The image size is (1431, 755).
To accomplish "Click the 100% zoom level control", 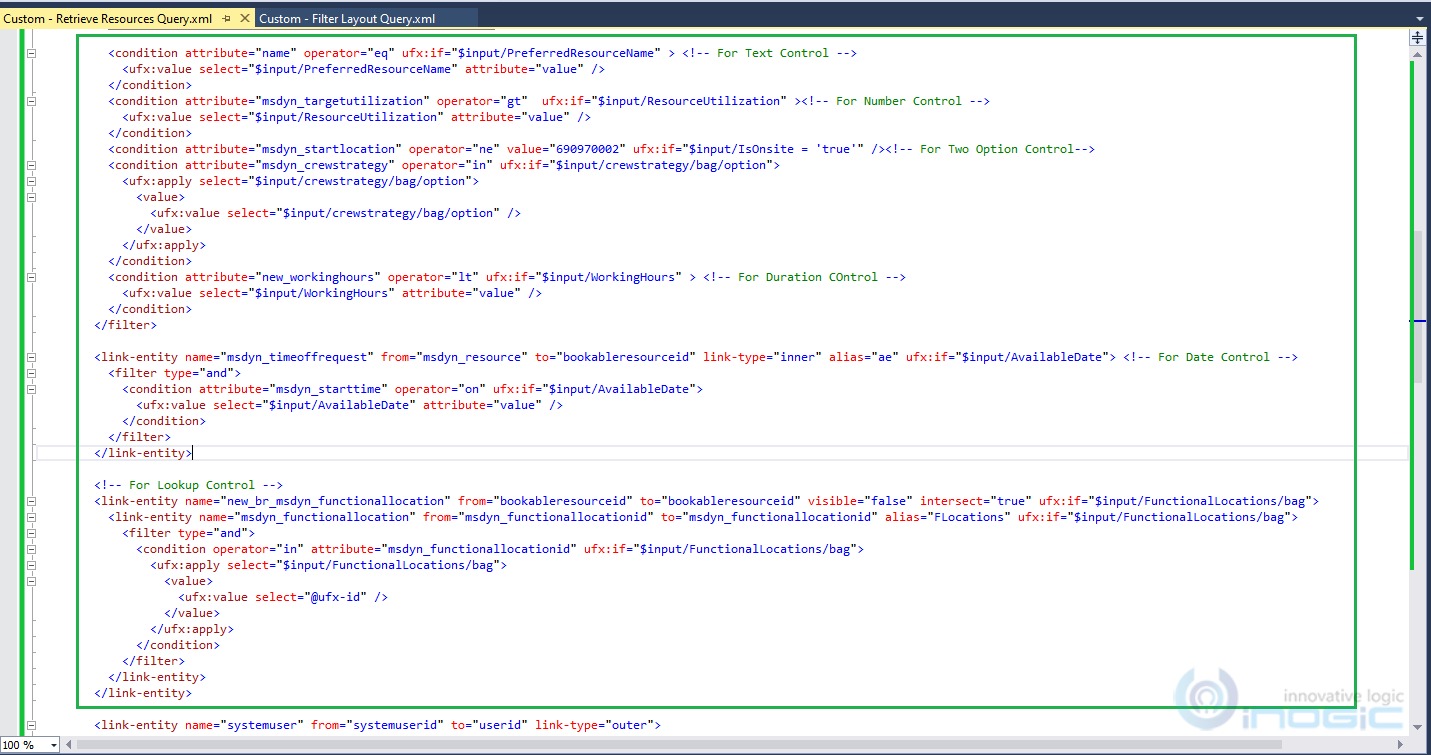I will click(22, 745).
